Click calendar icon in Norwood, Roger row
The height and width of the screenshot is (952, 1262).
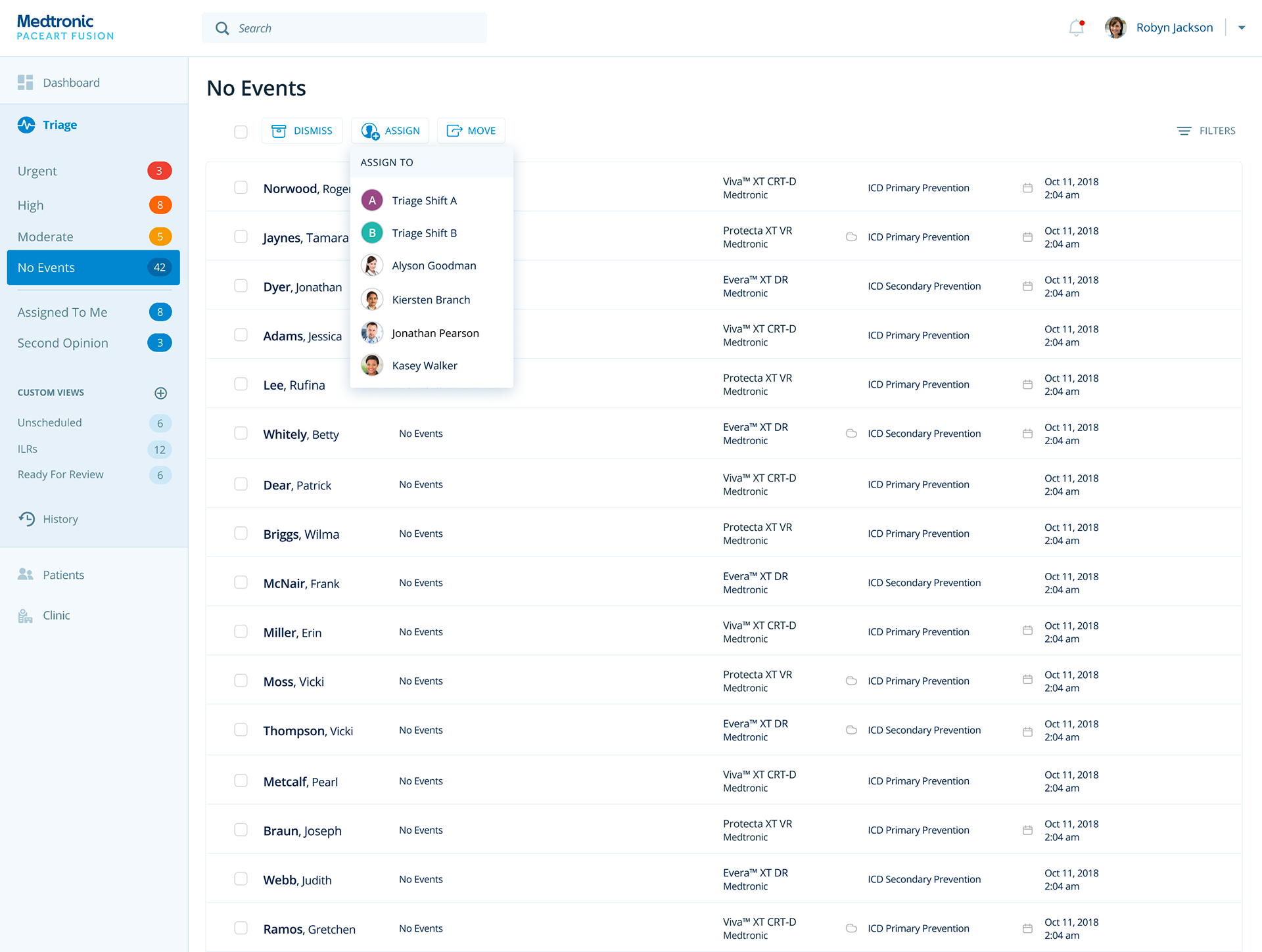1027,188
